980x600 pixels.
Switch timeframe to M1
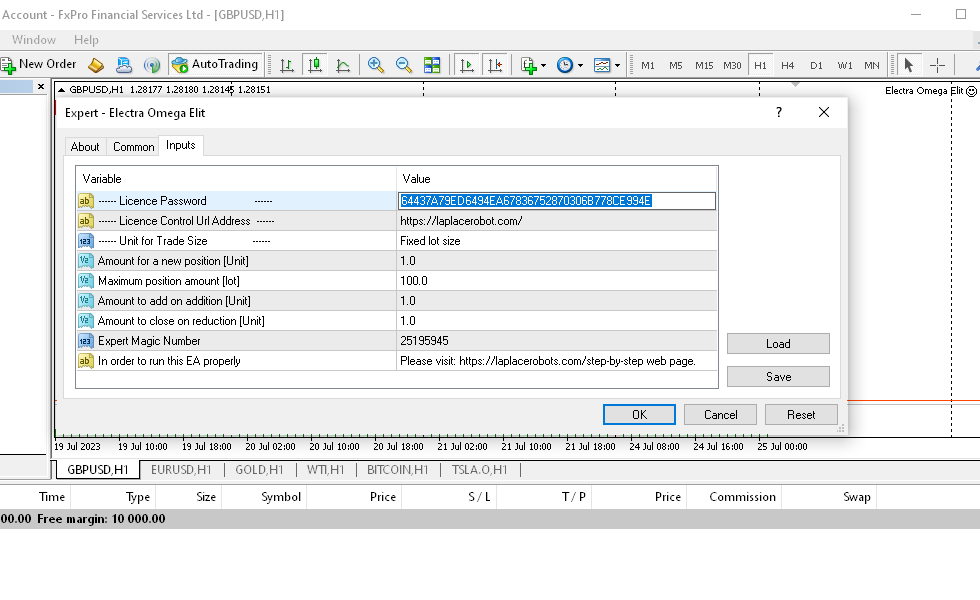coord(648,65)
